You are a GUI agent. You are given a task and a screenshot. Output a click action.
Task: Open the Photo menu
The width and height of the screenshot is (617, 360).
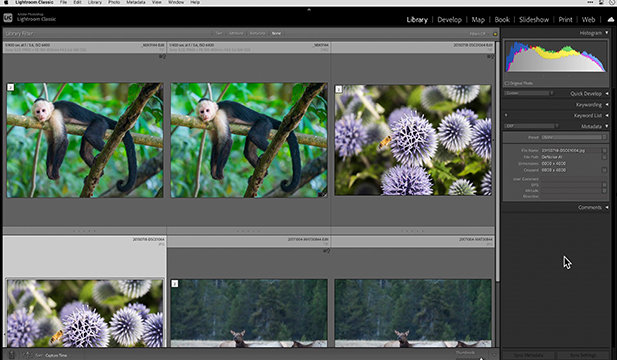(x=114, y=2)
